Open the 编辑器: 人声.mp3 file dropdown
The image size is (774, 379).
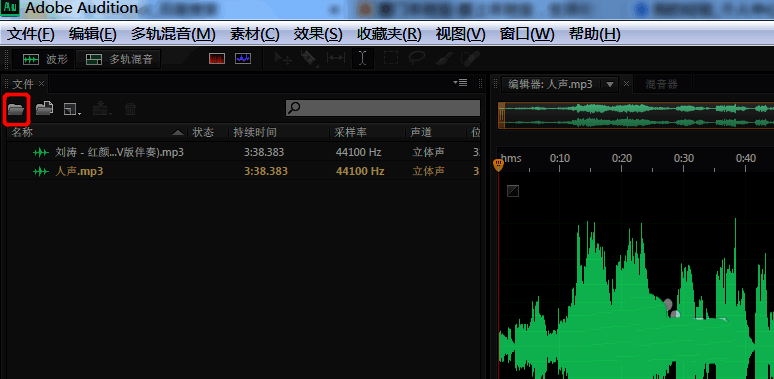point(611,84)
